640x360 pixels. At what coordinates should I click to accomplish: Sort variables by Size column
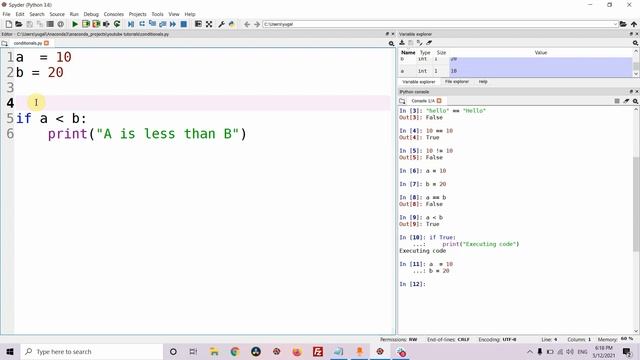click(x=441, y=53)
